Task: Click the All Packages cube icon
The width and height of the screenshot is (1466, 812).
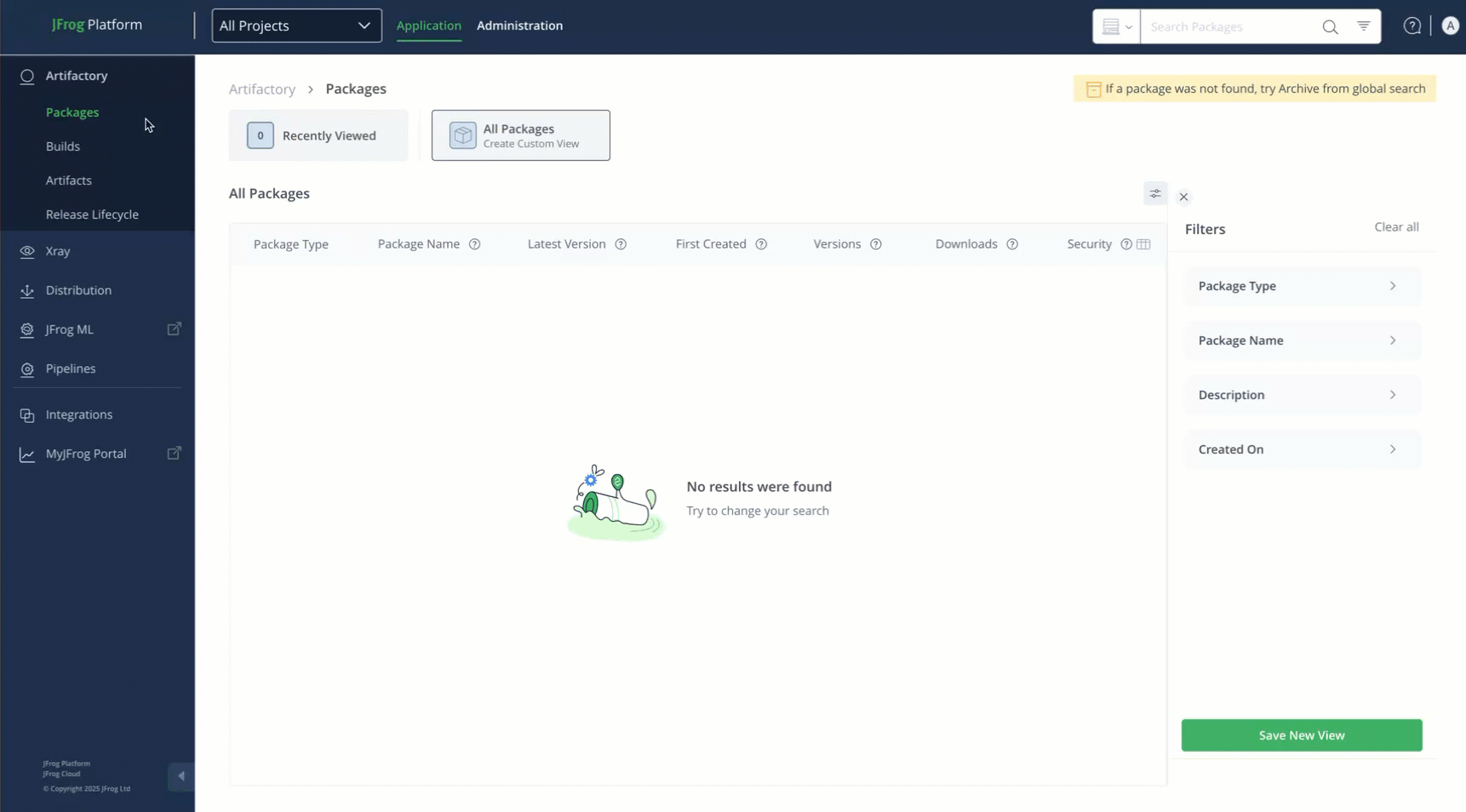Action: (x=463, y=135)
